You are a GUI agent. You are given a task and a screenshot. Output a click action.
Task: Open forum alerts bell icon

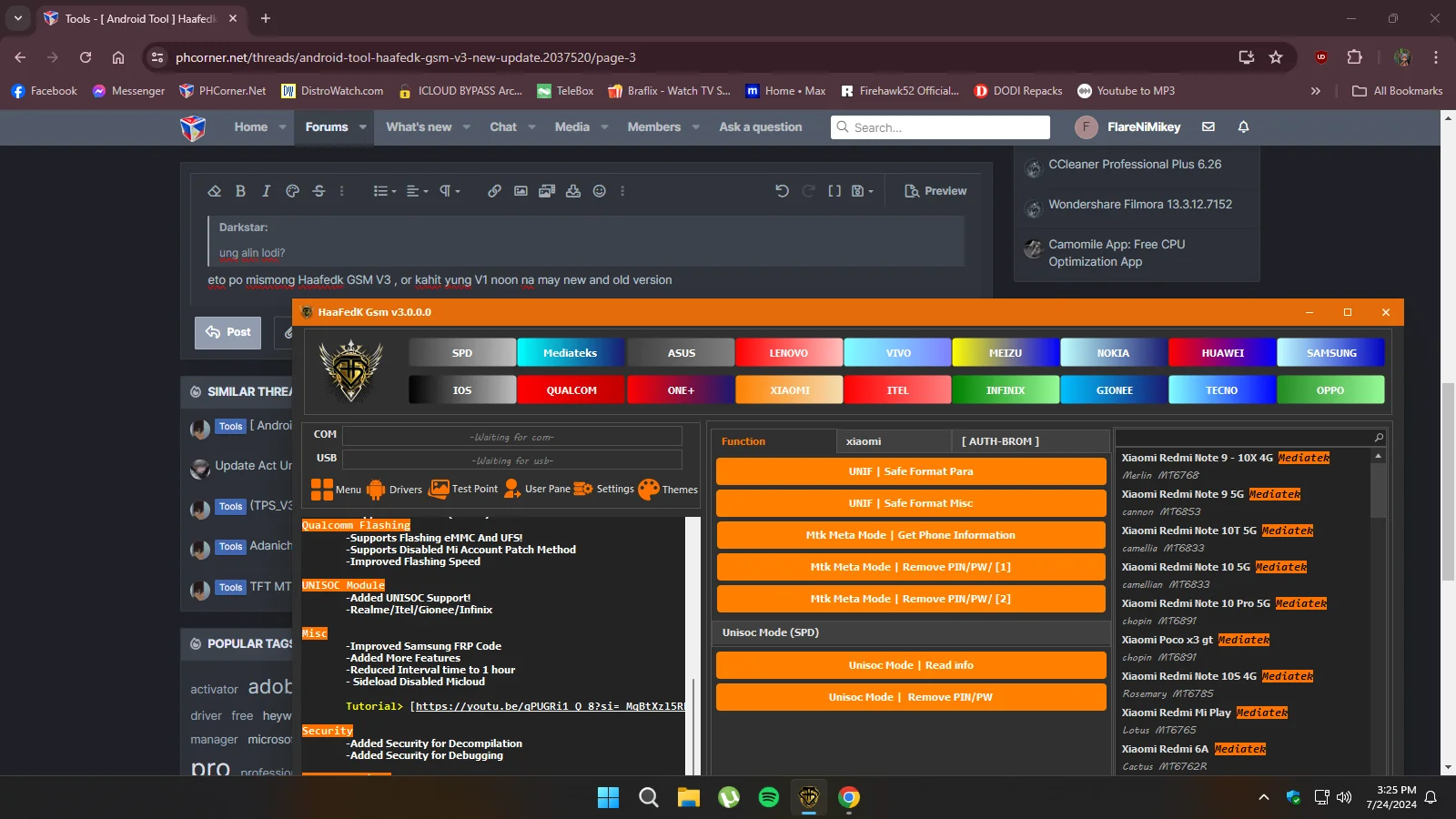pos(1243,127)
